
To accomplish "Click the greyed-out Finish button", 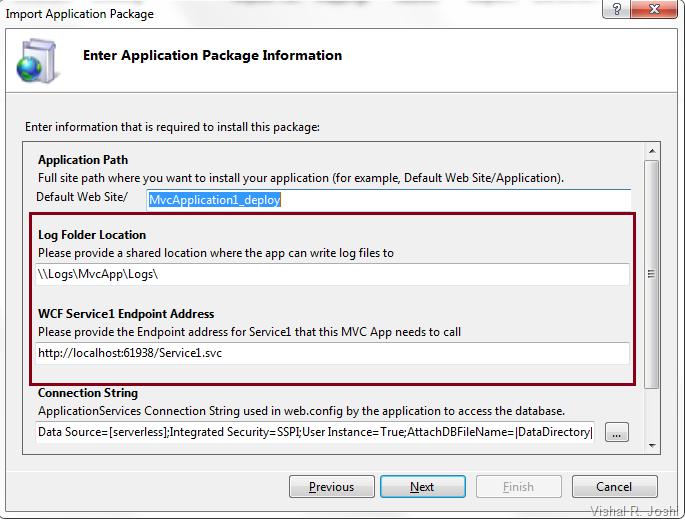I will 518,487.
